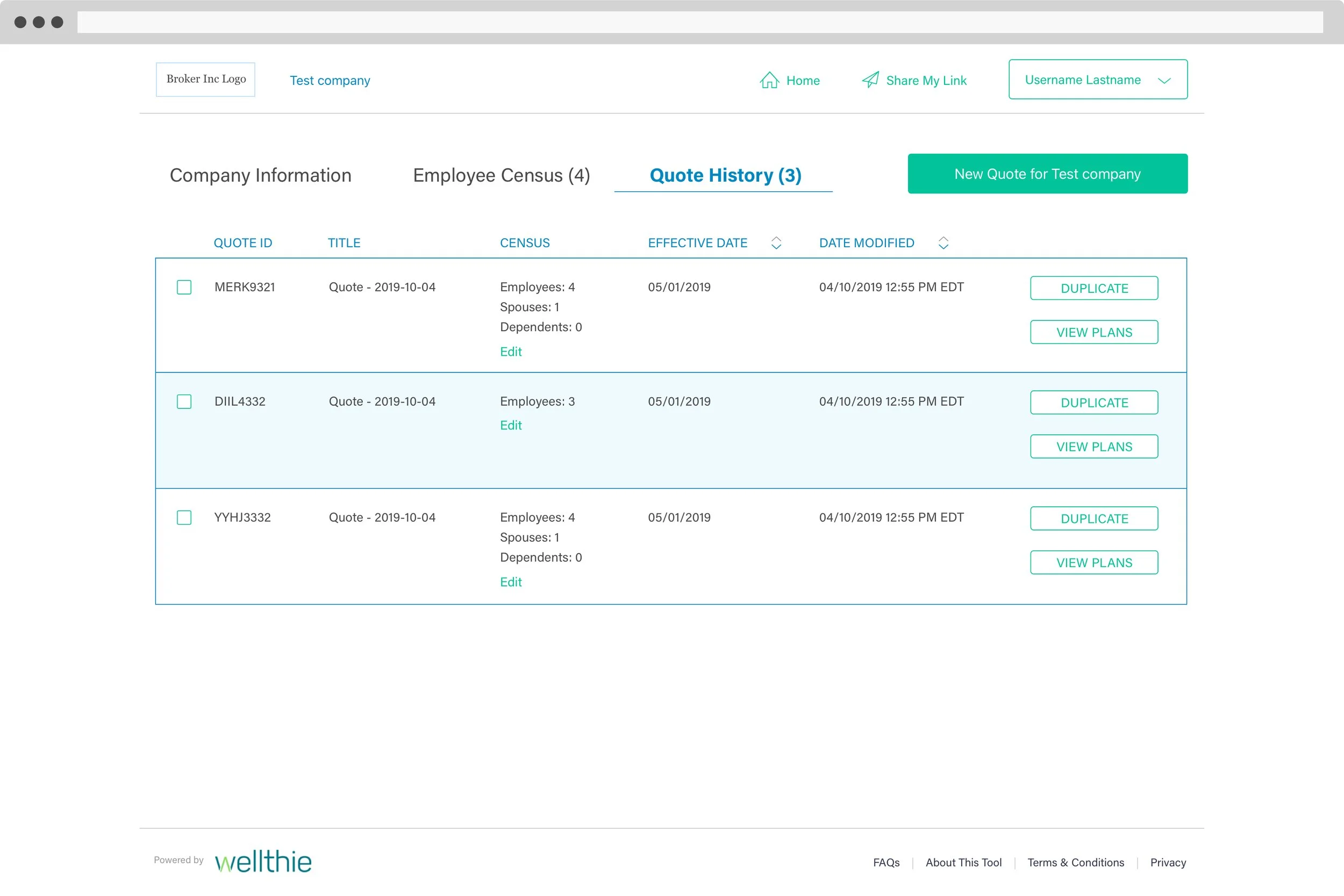Edit census for quote YYHJ3332
Image resolution: width=1344 pixels, height=896 pixels.
tap(510, 582)
